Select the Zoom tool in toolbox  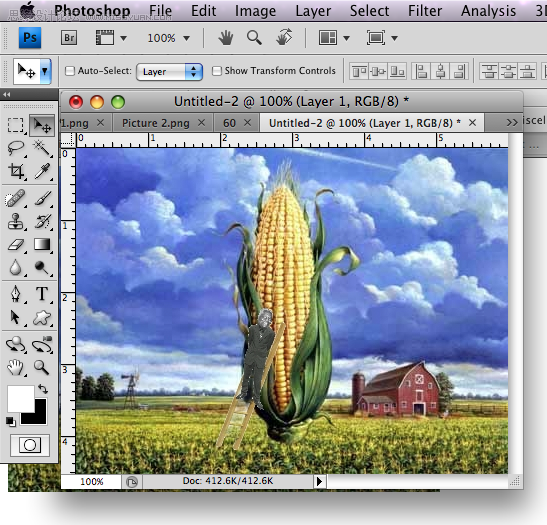42,368
